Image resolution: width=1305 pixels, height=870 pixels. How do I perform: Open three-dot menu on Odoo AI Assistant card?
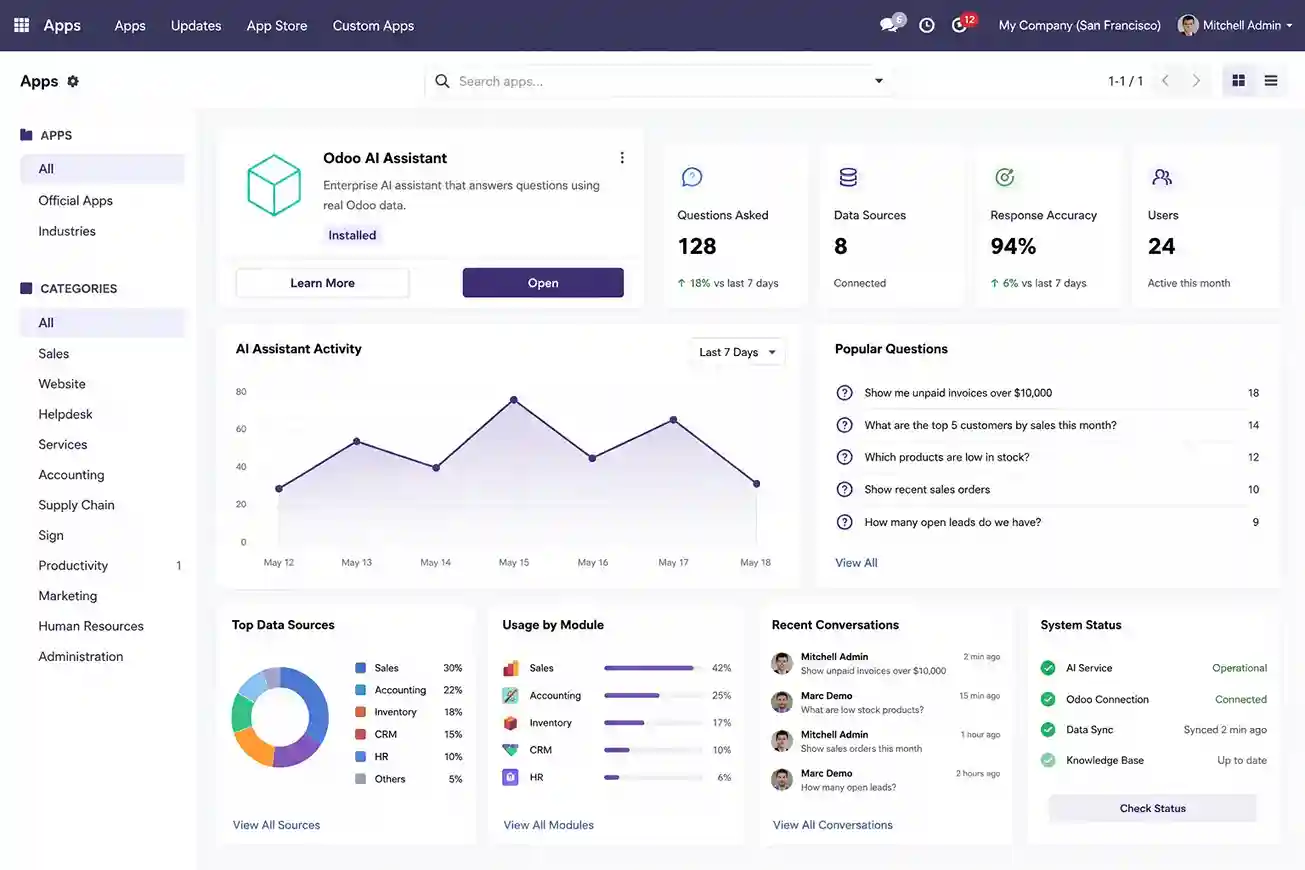622,158
